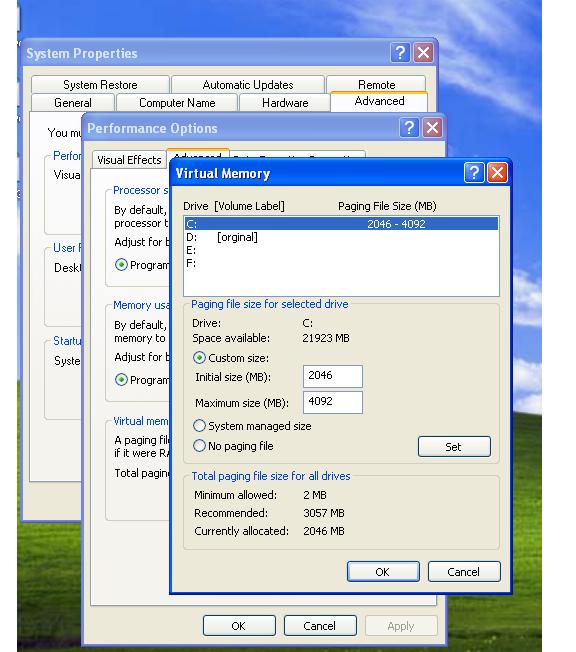Open System Restore tab in System Properties

pos(100,85)
